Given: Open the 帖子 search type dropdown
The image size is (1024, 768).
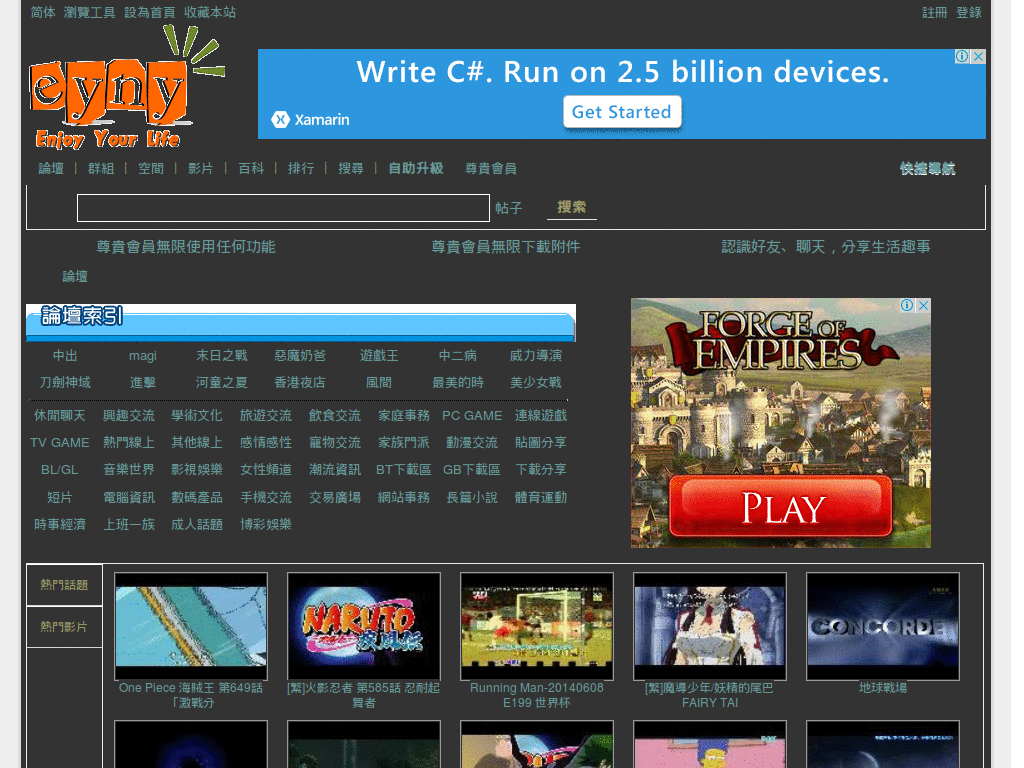Looking at the screenshot, I should [509, 208].
